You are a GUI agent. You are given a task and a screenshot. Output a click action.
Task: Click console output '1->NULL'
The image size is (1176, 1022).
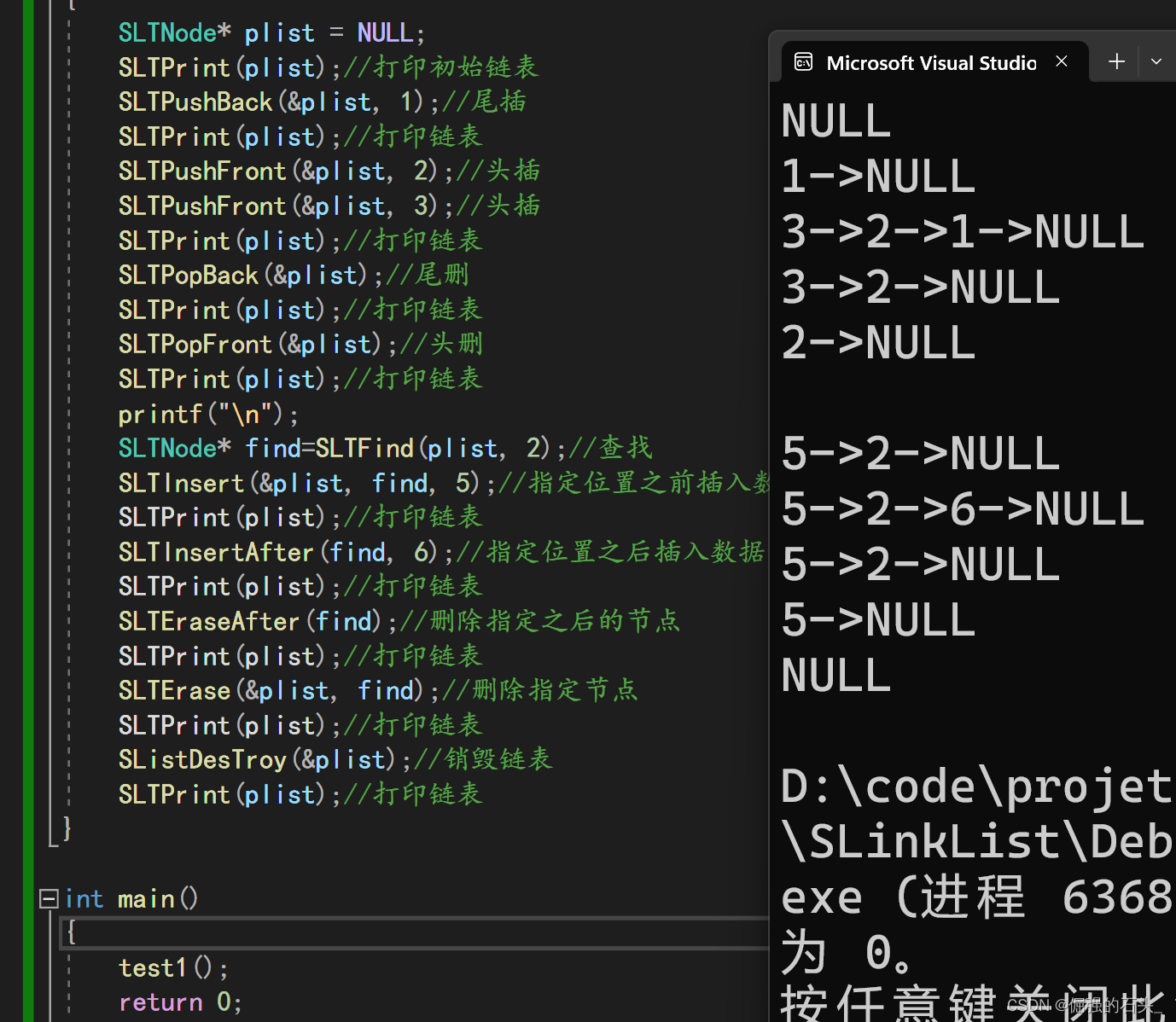tap(878, 177)
